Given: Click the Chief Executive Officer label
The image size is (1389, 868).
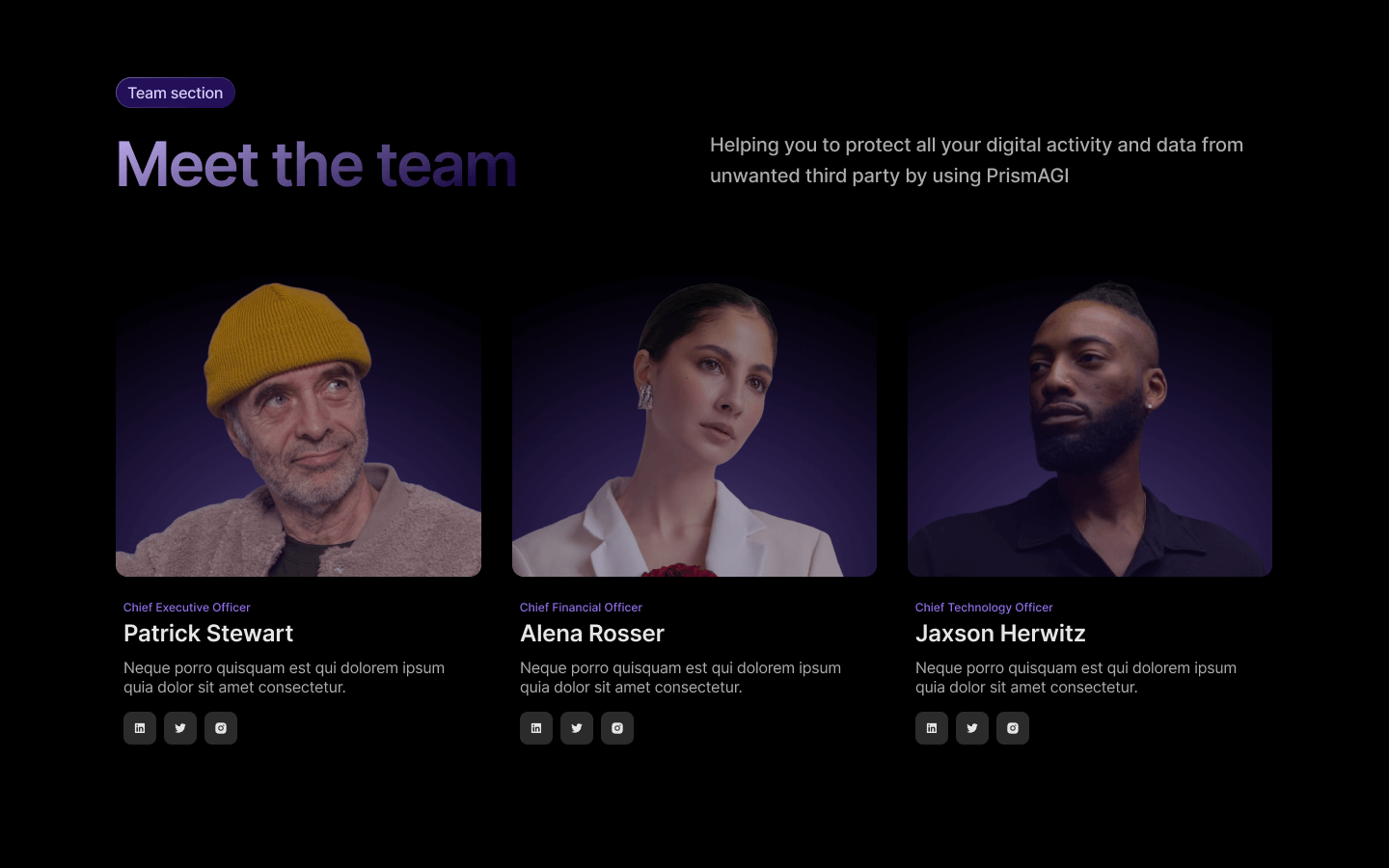Looking at the screenshot, I should tap(187, 608).
